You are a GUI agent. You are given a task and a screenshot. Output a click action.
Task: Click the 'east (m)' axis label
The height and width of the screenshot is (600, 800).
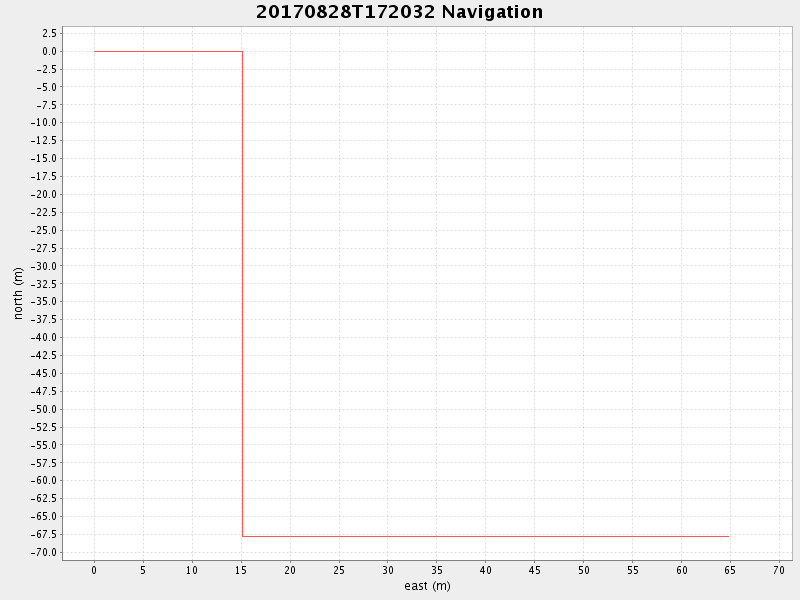pyautogui.click(x=427, y=586)
